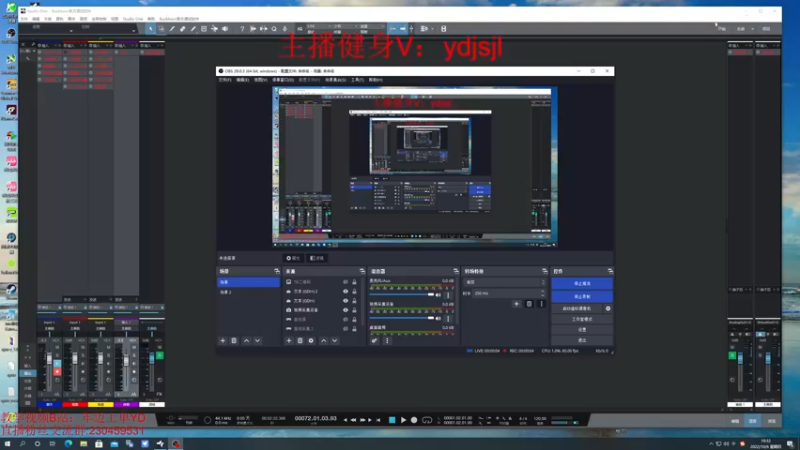Remove the selected source with trash icon

coord(300,340)
